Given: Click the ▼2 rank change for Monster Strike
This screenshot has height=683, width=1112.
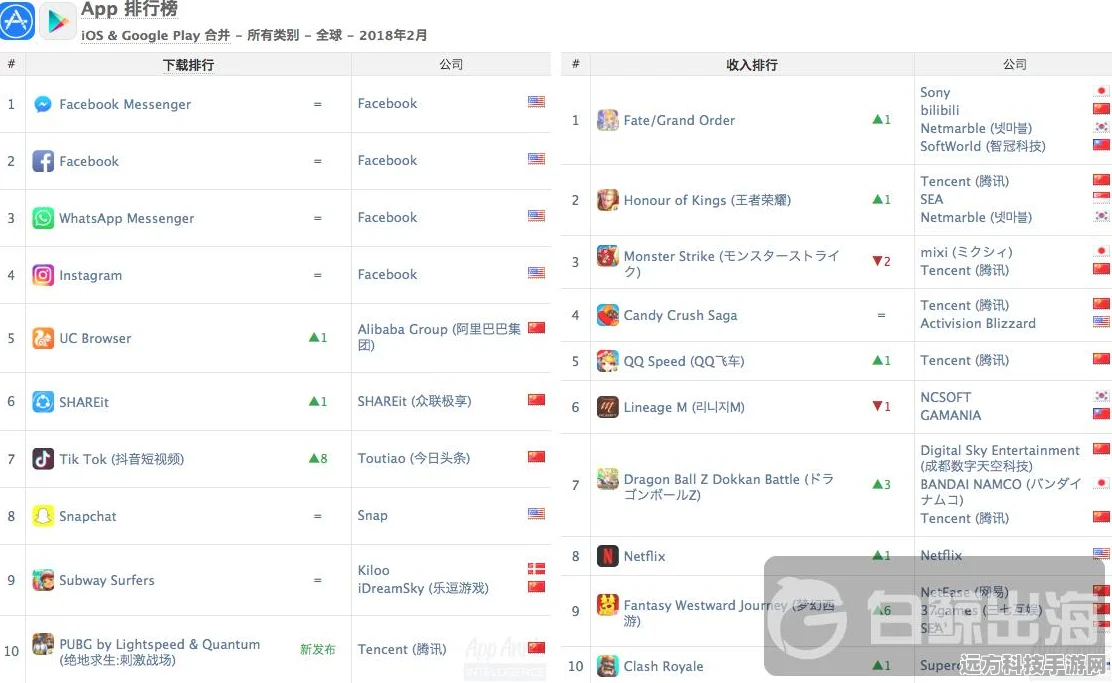Looking at the screenshot, I should pyautogui.click(x=881, y=261).
